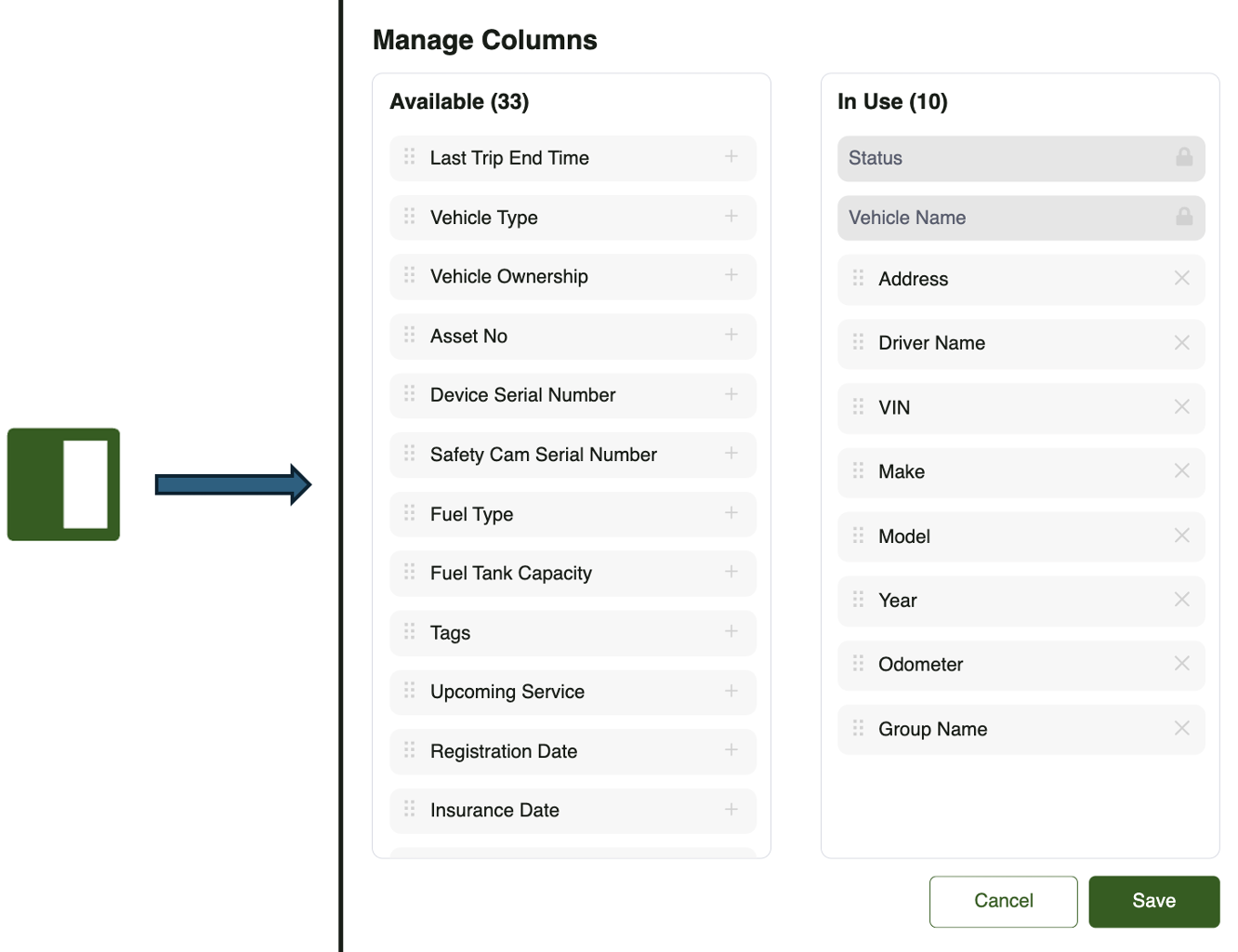Add Fuel Tank Capacity with plus icon
This screenshot has height=952, width=1238.
click(x=731, y=573)
